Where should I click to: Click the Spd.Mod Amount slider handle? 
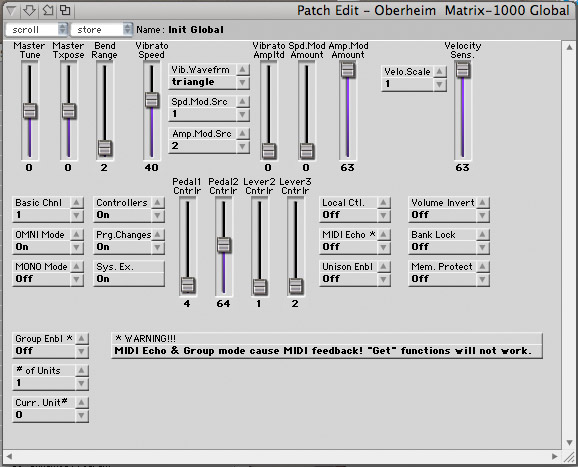tap(307, 151)
